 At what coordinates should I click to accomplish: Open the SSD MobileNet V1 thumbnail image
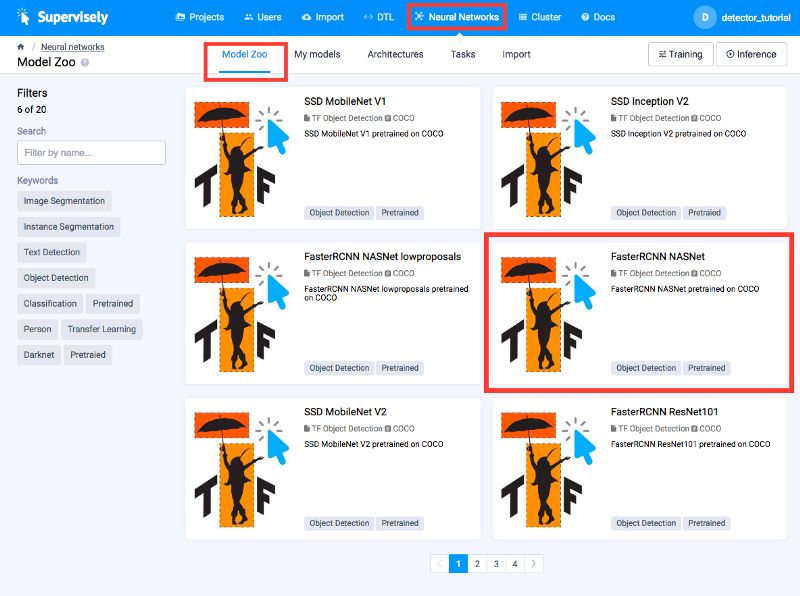(x=242, y=159)
